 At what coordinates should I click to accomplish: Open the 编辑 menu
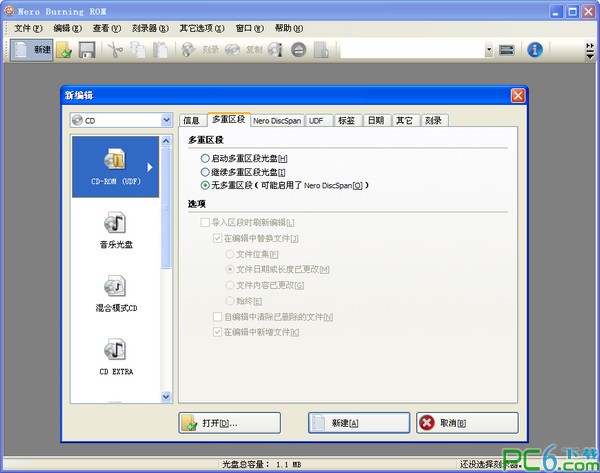pyautogui.click(x=68, y=28)
